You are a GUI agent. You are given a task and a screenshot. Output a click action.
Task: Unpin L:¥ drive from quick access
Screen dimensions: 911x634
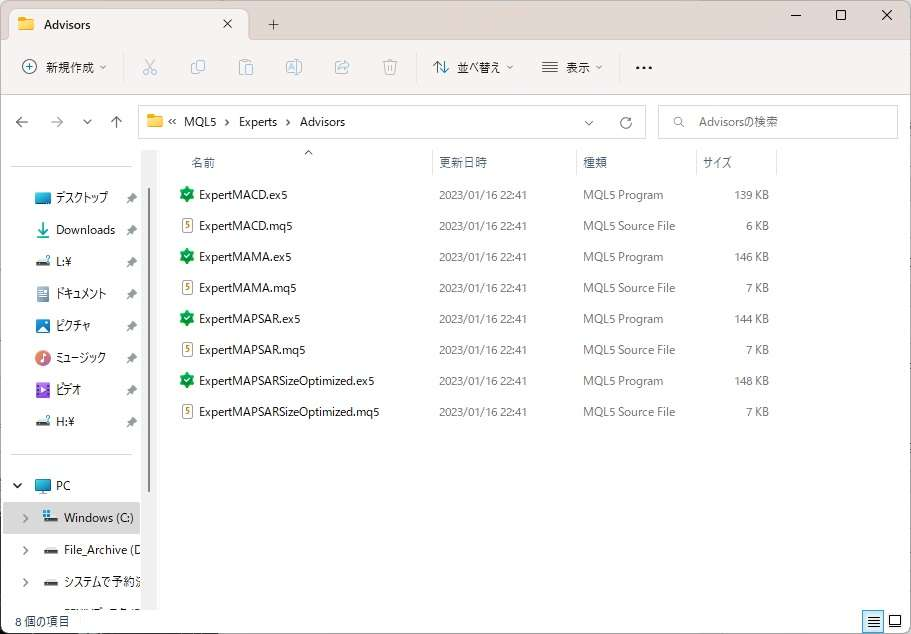tap(131, 262)
